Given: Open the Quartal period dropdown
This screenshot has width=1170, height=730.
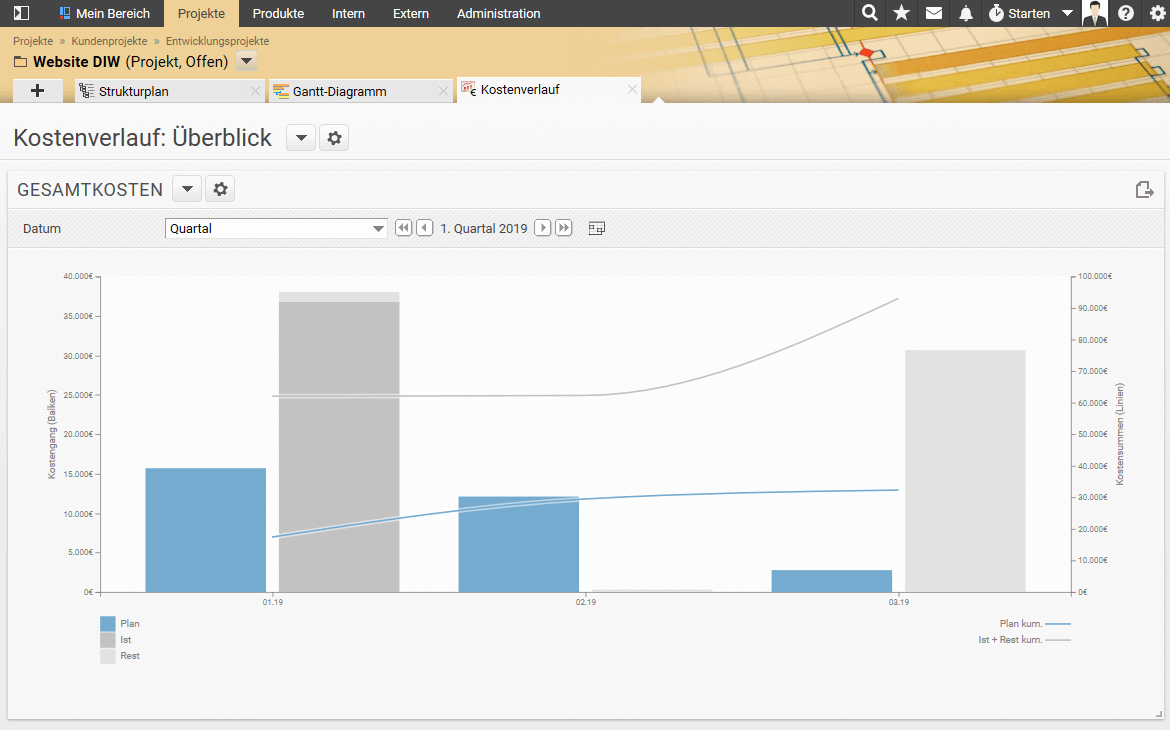Looking at the screenshot, I should coord(276,228).
